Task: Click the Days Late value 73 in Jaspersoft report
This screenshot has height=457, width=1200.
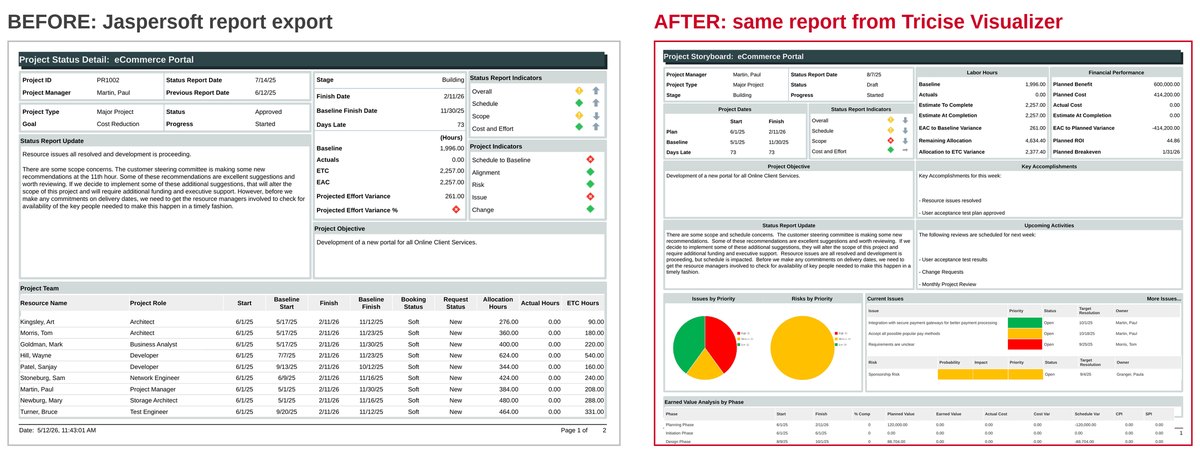Action: [x=460, y=123]
